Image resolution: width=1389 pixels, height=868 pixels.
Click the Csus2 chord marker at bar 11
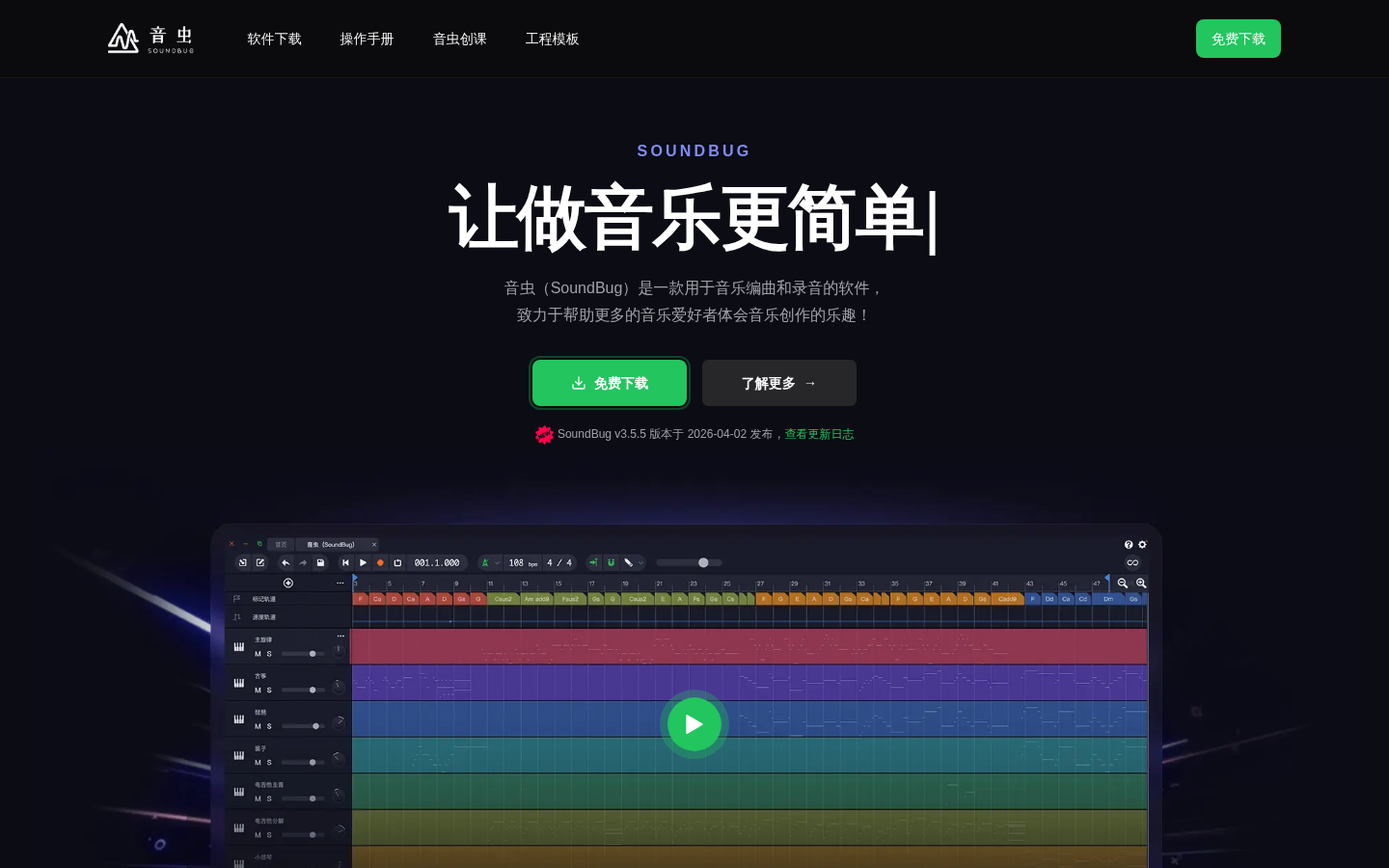click(504, 599)
